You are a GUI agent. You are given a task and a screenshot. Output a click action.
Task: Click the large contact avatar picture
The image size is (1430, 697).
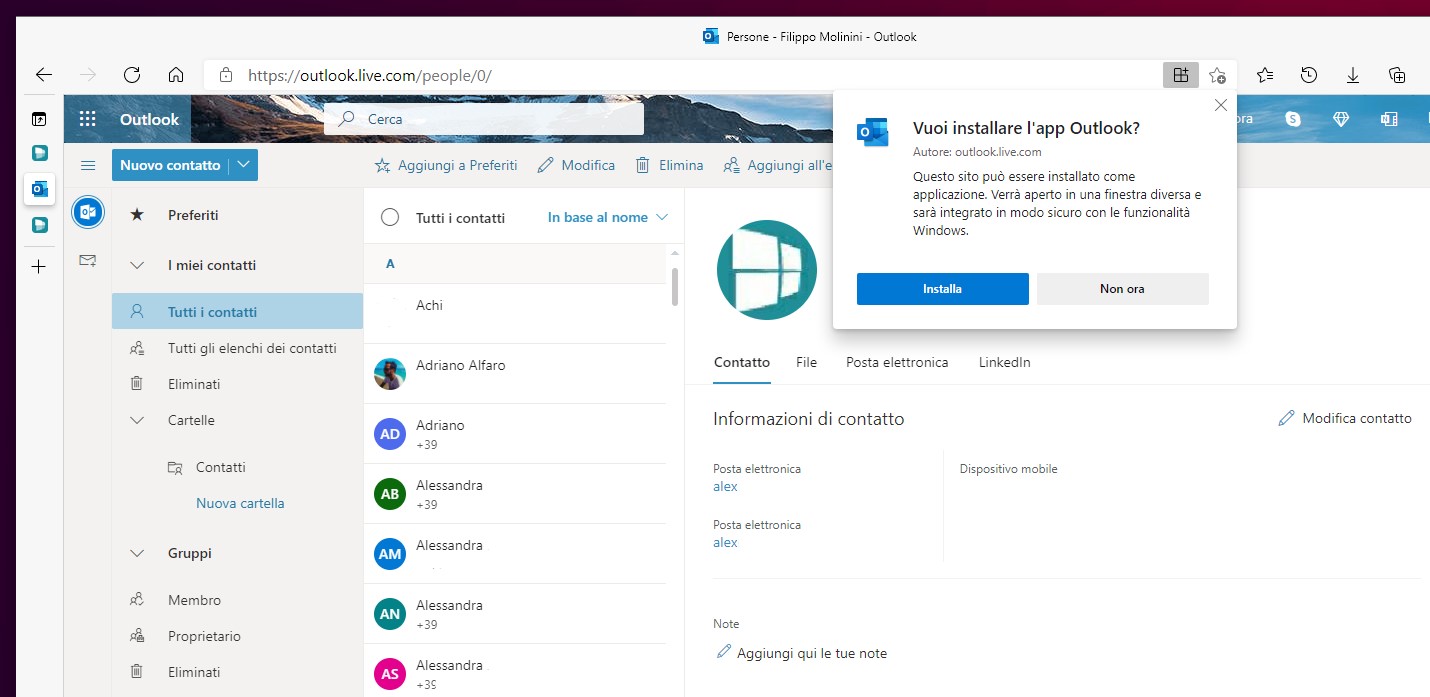click(767, 270)
